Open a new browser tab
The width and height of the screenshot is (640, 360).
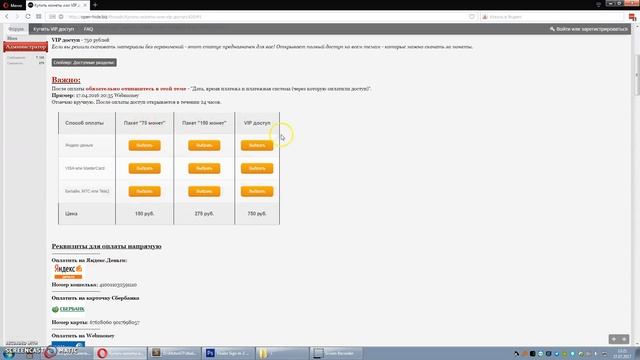(95, 5)
